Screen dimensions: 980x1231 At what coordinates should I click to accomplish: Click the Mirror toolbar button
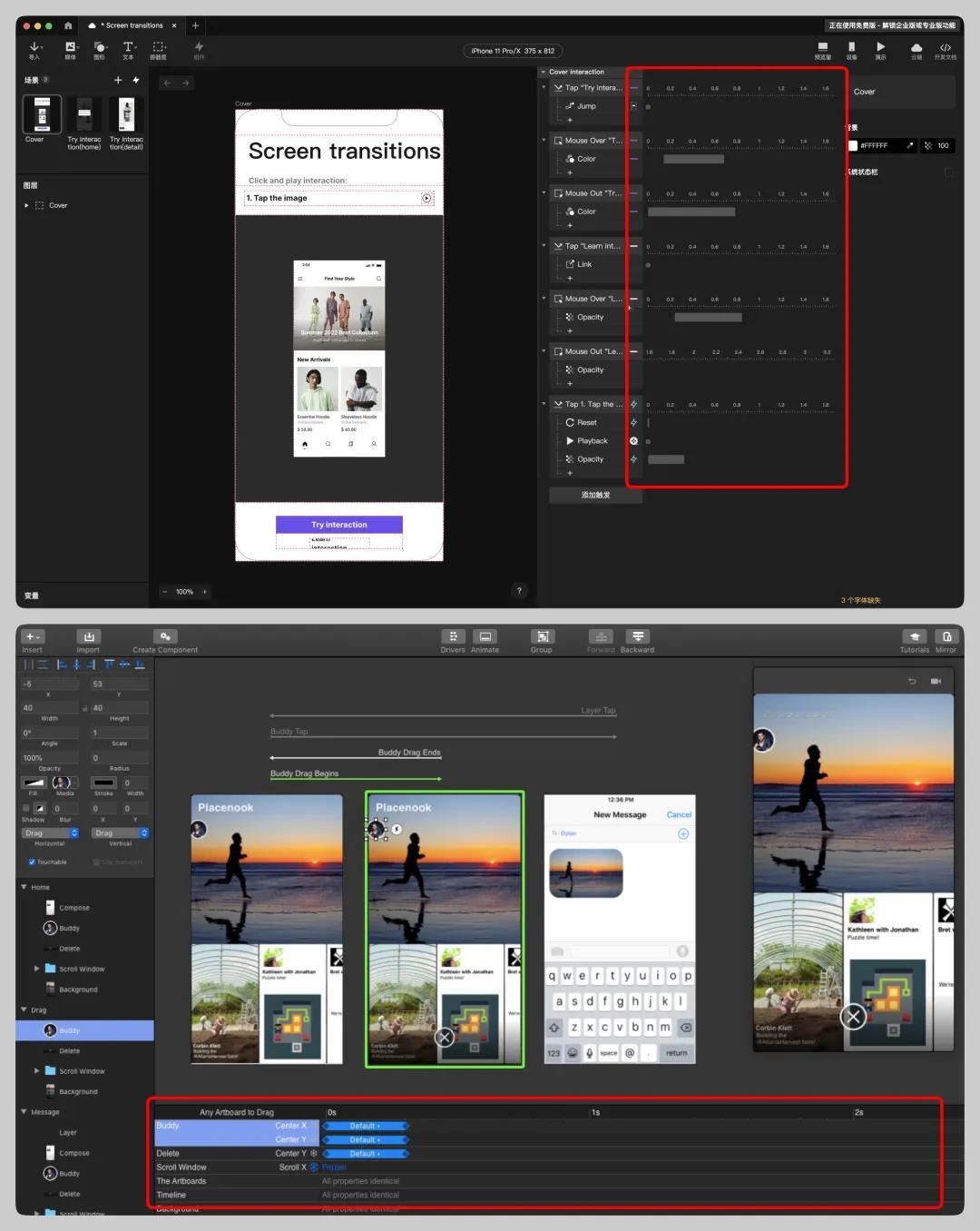click(x=946, y=637)
